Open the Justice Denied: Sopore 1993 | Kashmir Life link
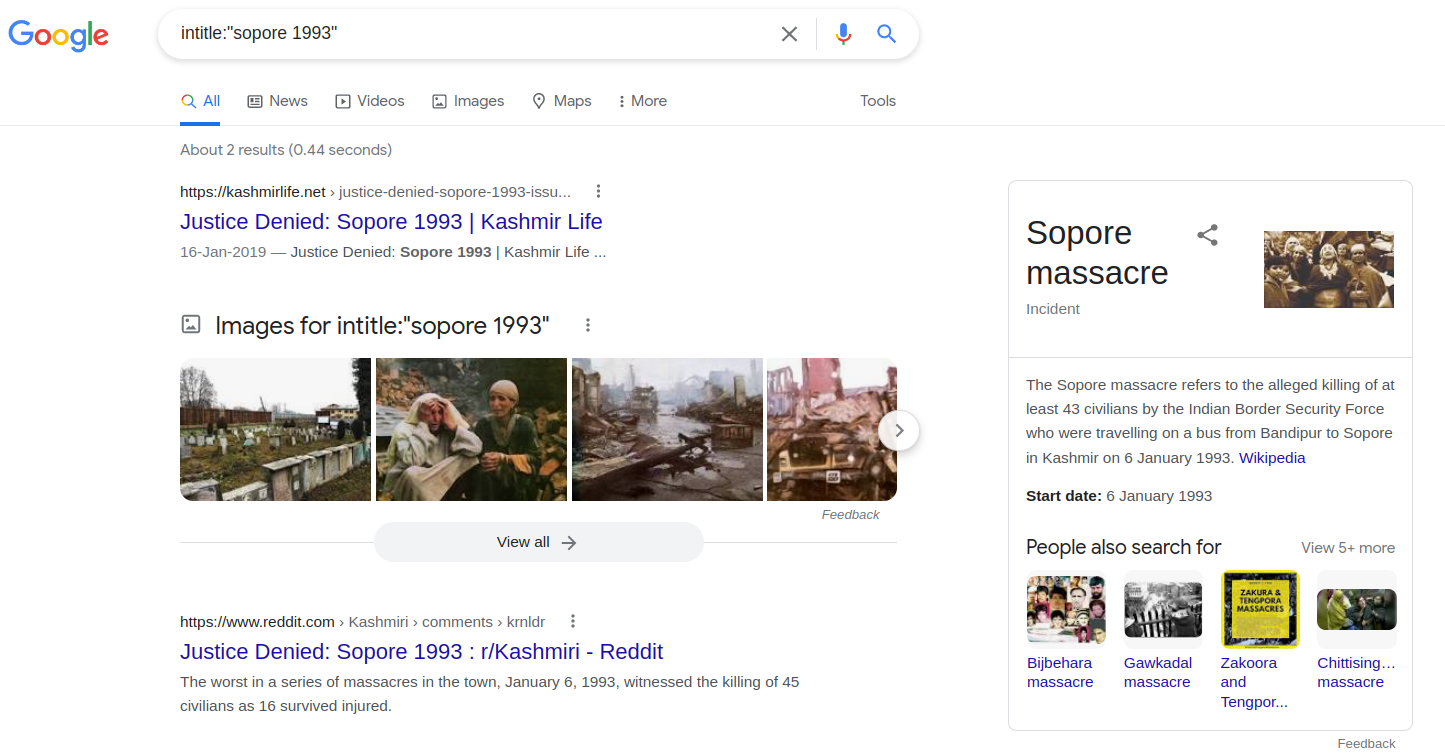1445x753 pixels. coord(391,221)
